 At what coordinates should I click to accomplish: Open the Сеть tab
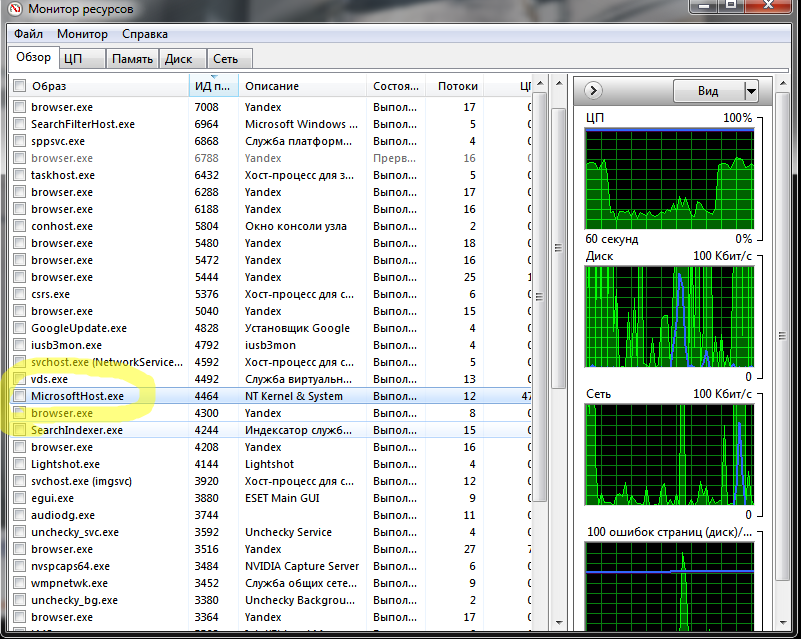227,59
